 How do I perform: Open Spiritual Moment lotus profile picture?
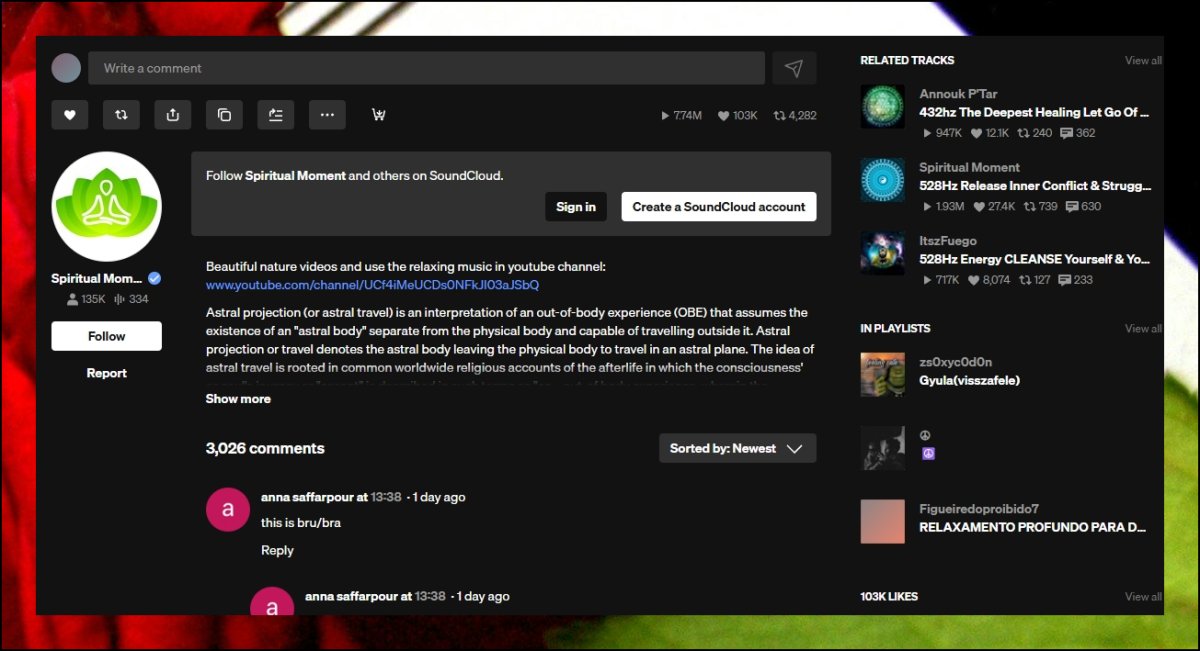coord(106,207)
